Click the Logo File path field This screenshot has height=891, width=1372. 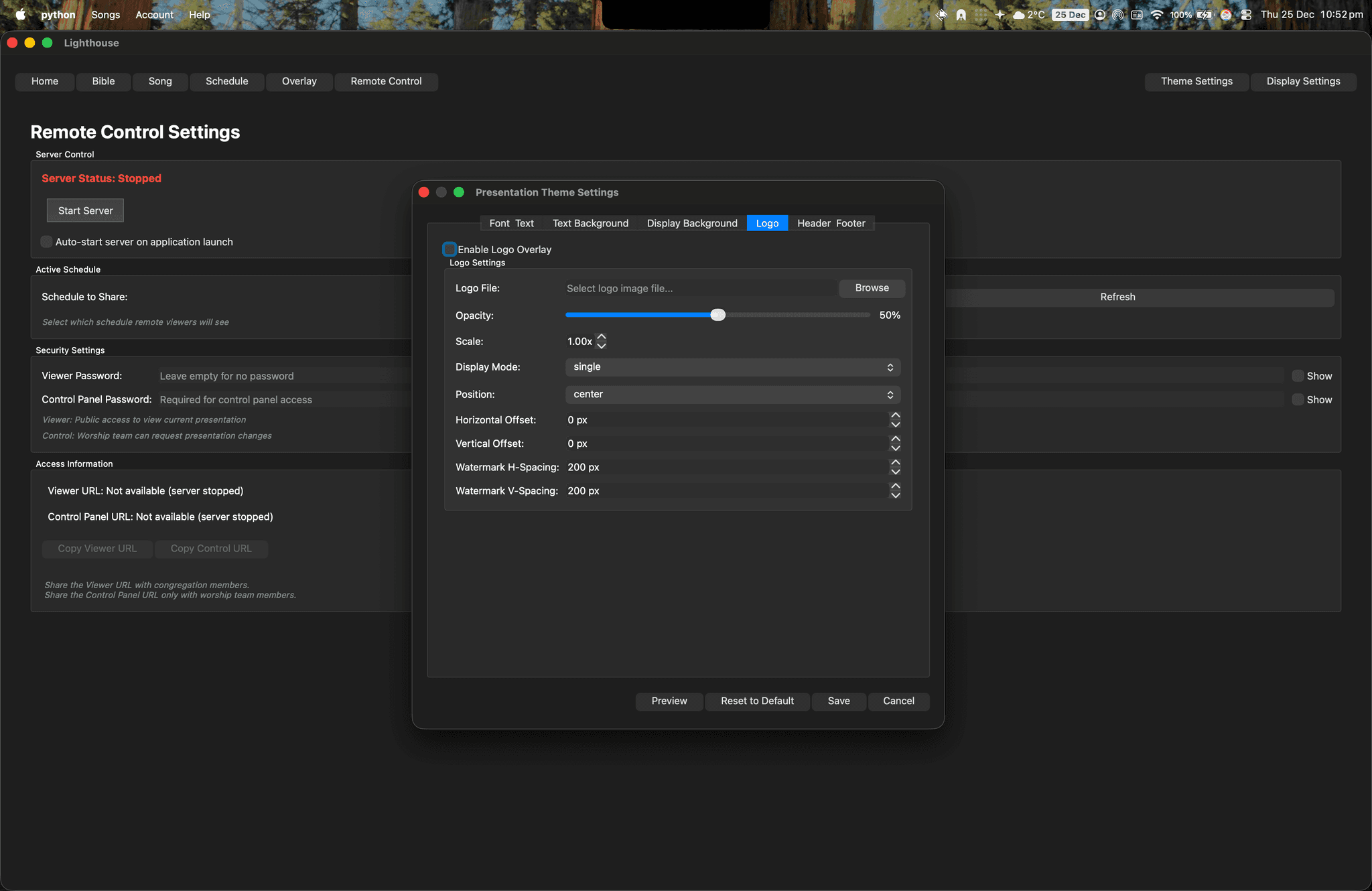(699, 288)
